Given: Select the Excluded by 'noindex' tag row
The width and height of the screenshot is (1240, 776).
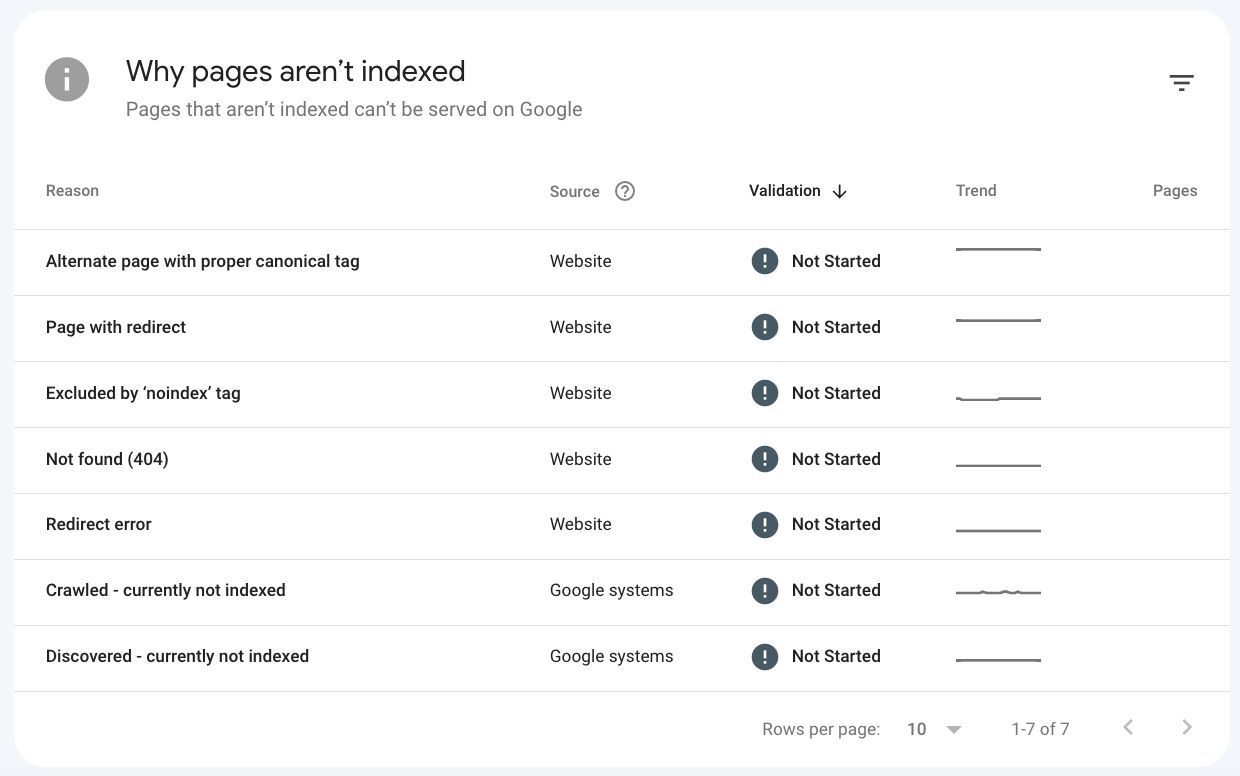Looking at the screenshot, I should (x=143, y=394).
